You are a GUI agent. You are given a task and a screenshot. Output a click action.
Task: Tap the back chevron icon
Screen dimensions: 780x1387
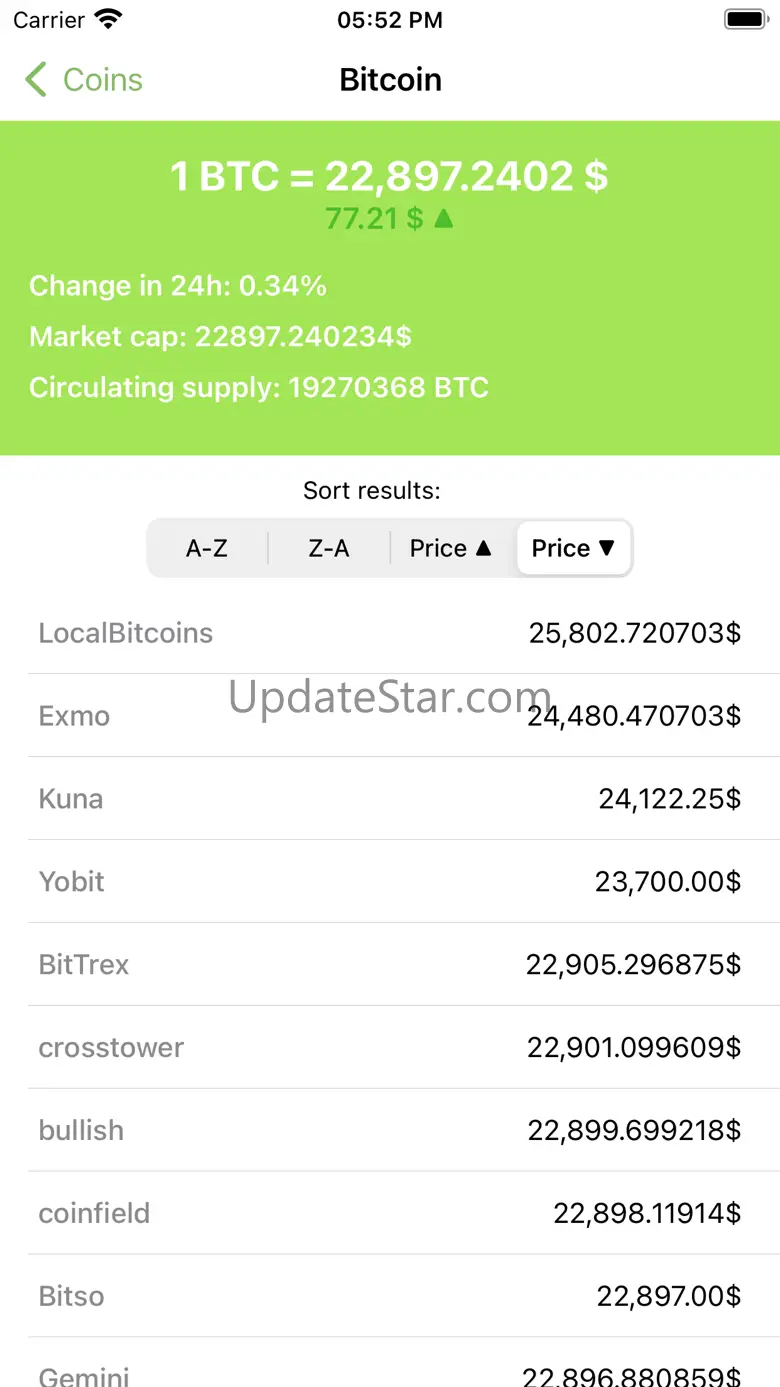[36, 80]
